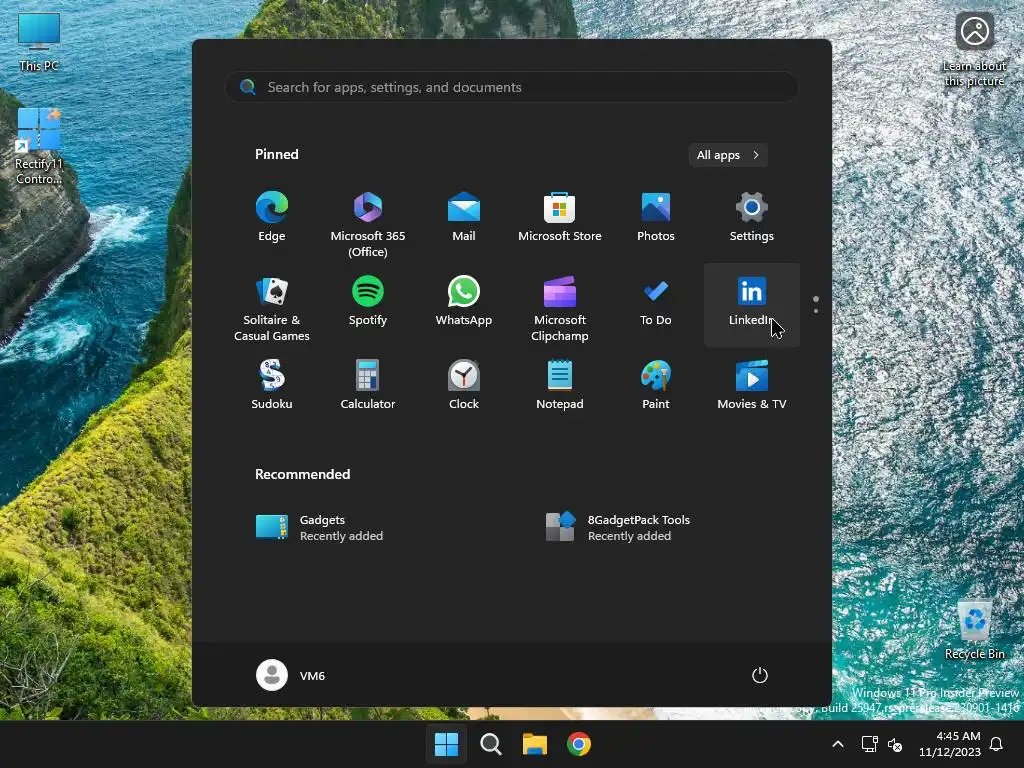
Task: Launch the Photos app
Action: tap(656, 217)
